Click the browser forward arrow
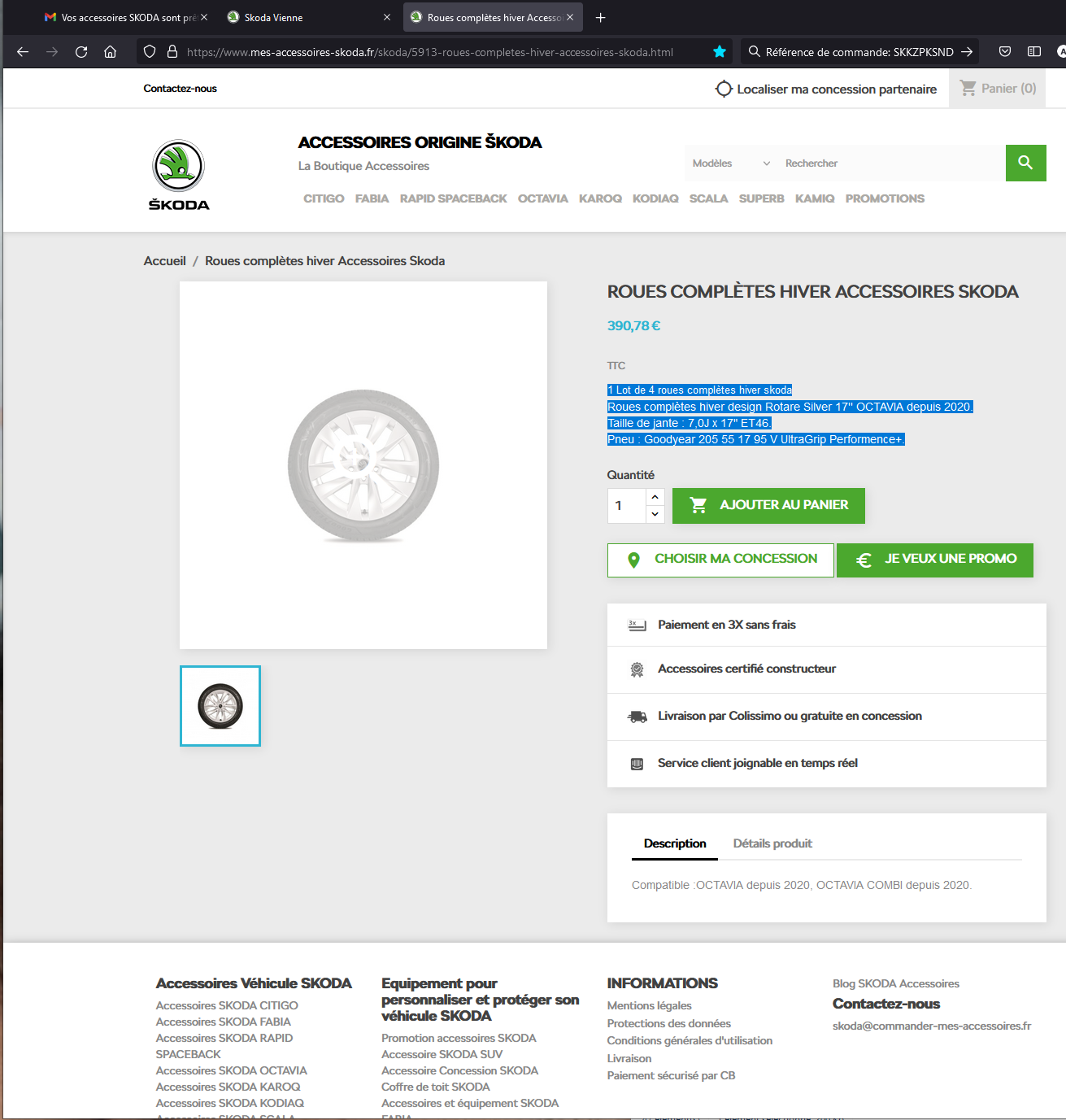This screenshot has height=1120, width=1066. tap(52, 52)
